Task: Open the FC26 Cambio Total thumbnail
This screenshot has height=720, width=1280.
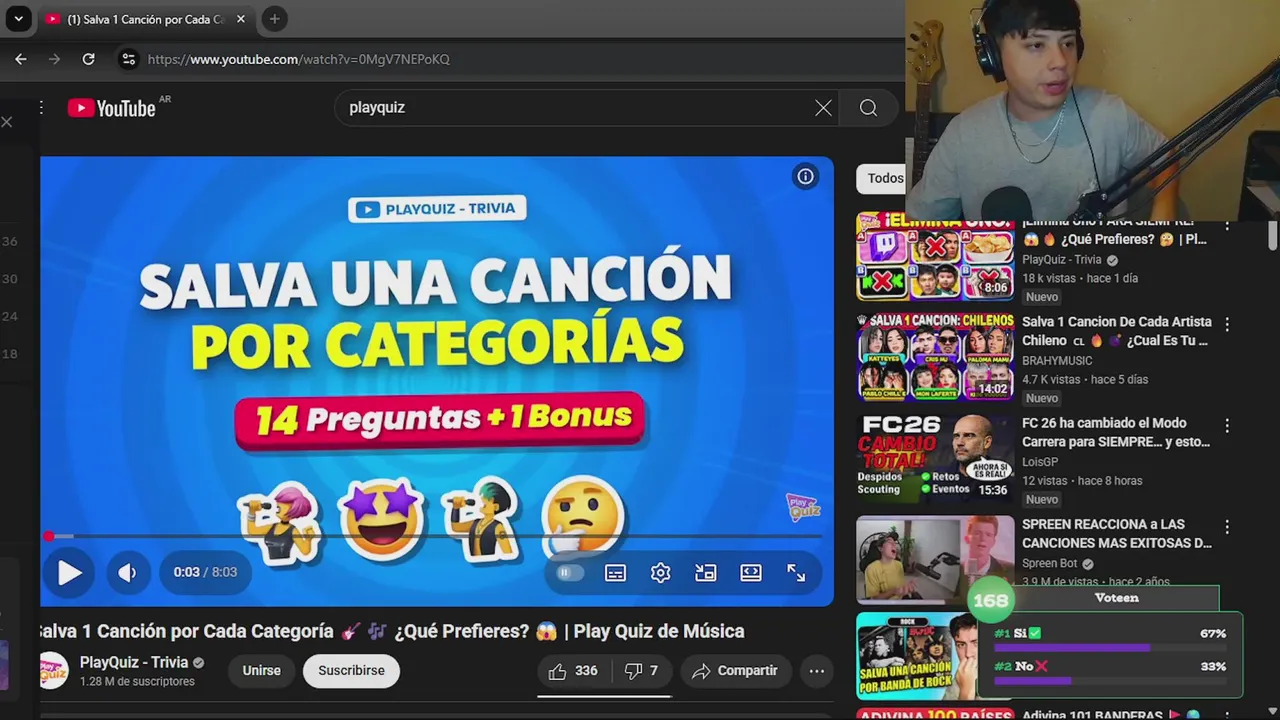Action: 935,458
